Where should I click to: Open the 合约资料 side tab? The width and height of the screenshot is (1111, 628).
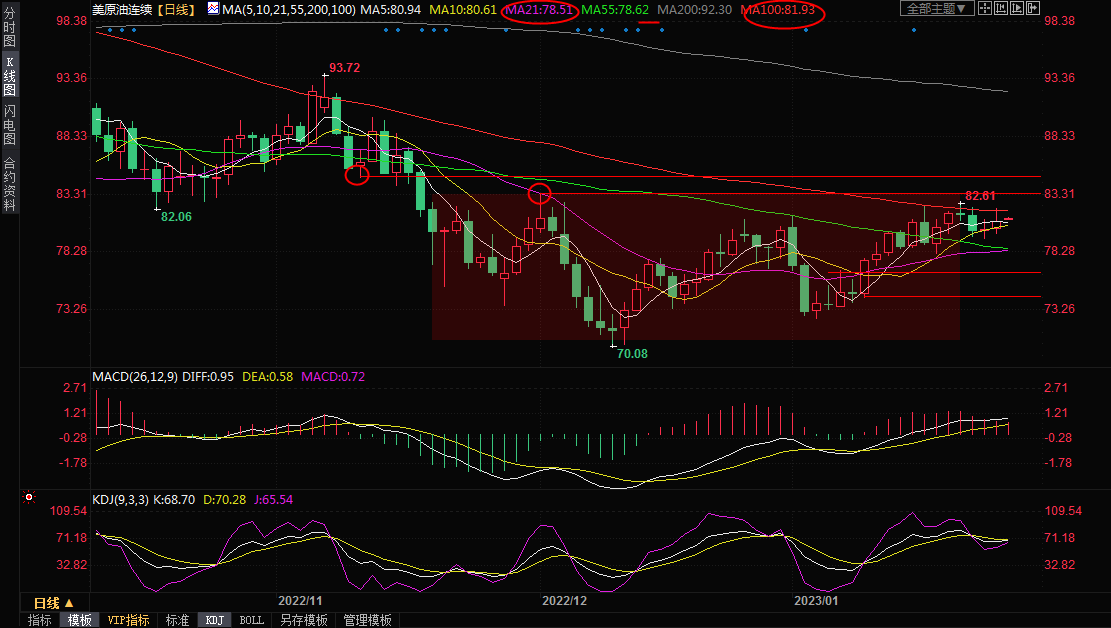coord(9,183)
